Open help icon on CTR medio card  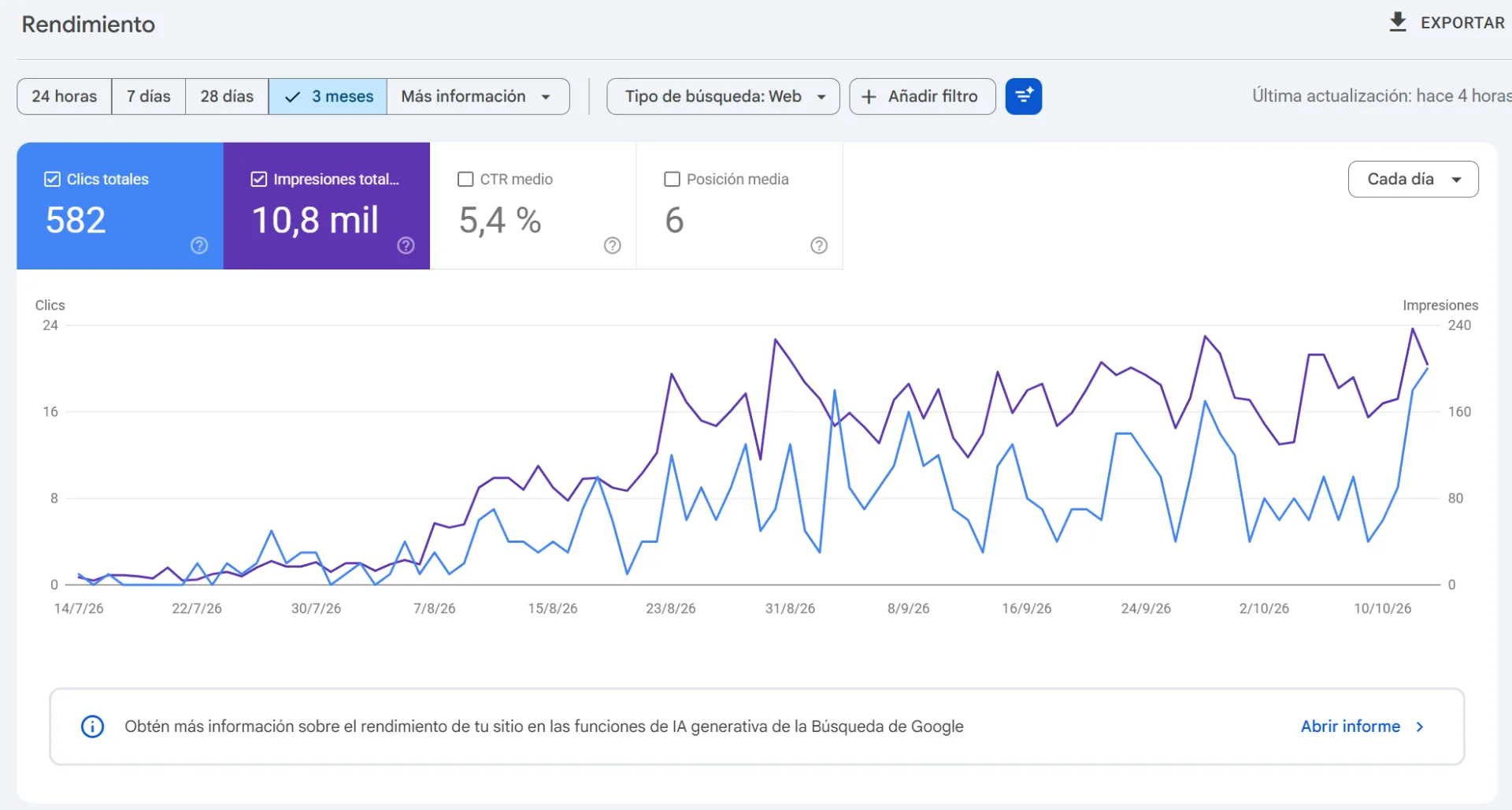click(613, 246)
